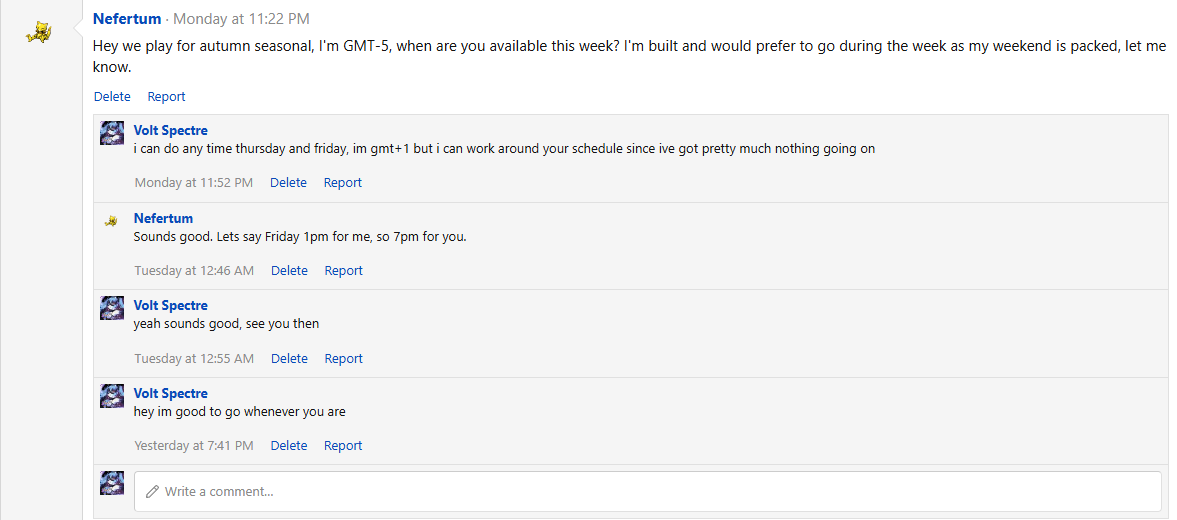Click Volt Spectre's avatar on first comment

tap(112, 133)
